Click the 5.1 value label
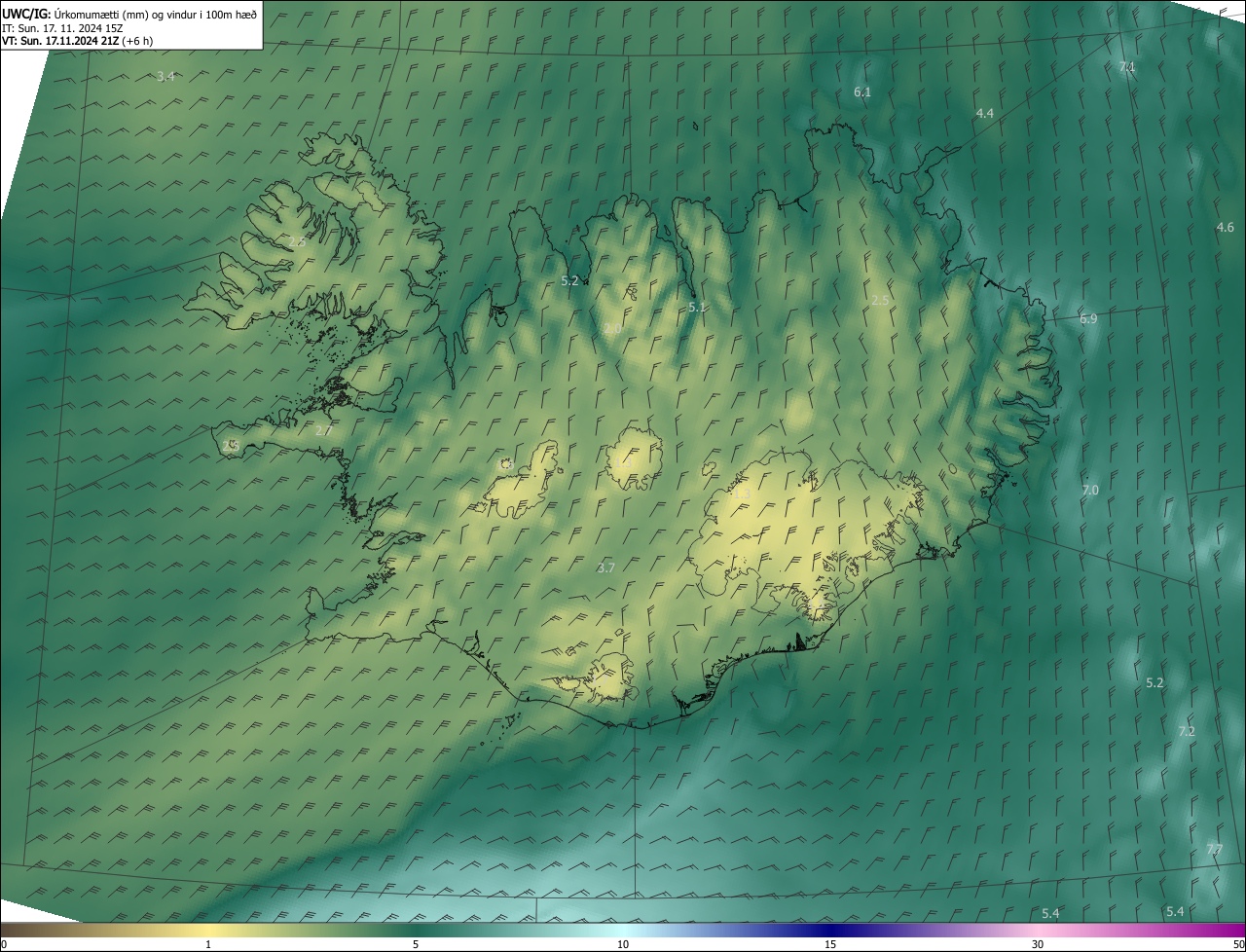Image resolution: width=1246 pixels, height=952 pixels. pyautogui.click(x=697, y=307)
